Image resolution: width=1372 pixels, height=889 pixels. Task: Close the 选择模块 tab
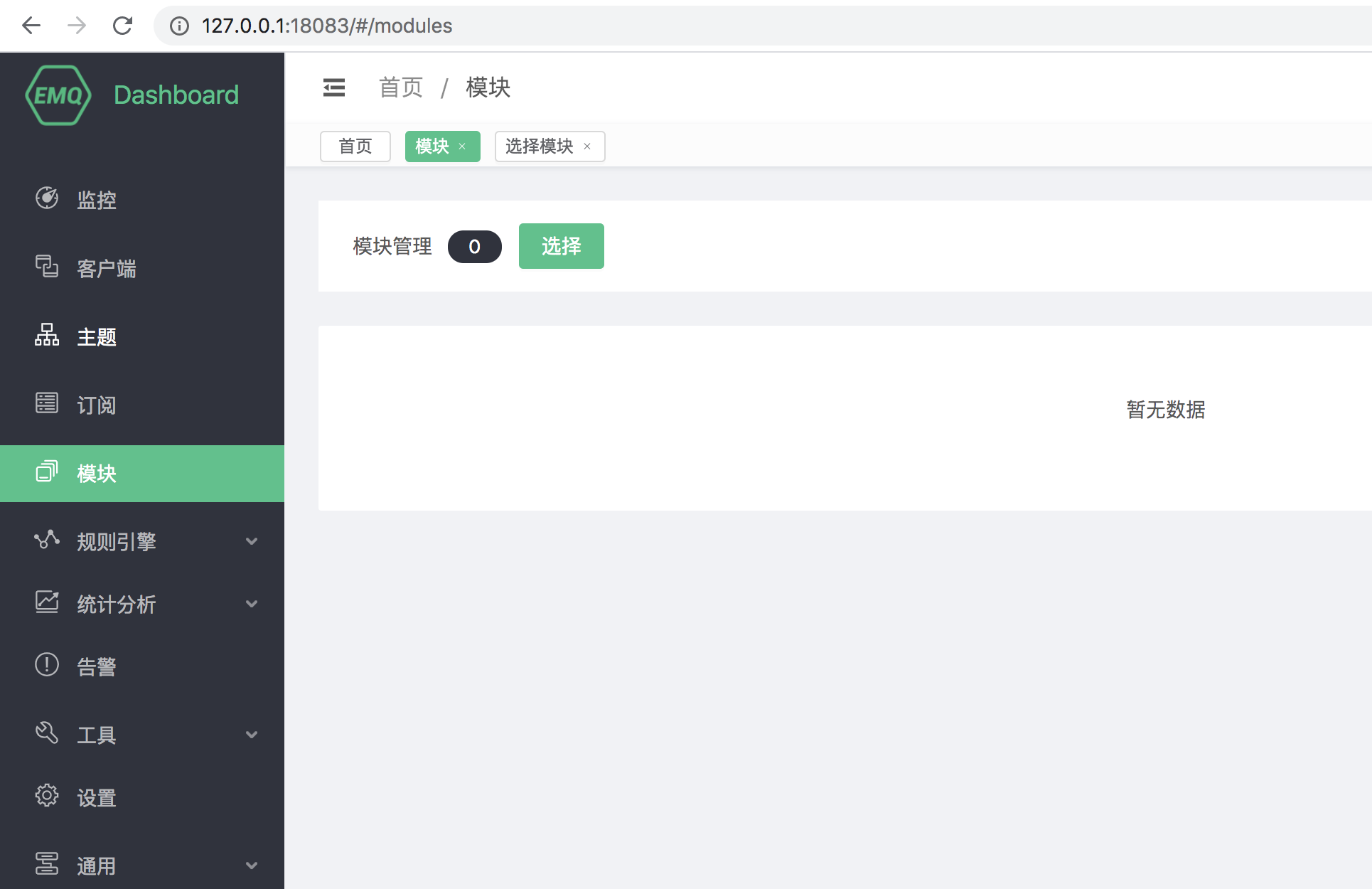coord(587,147)
